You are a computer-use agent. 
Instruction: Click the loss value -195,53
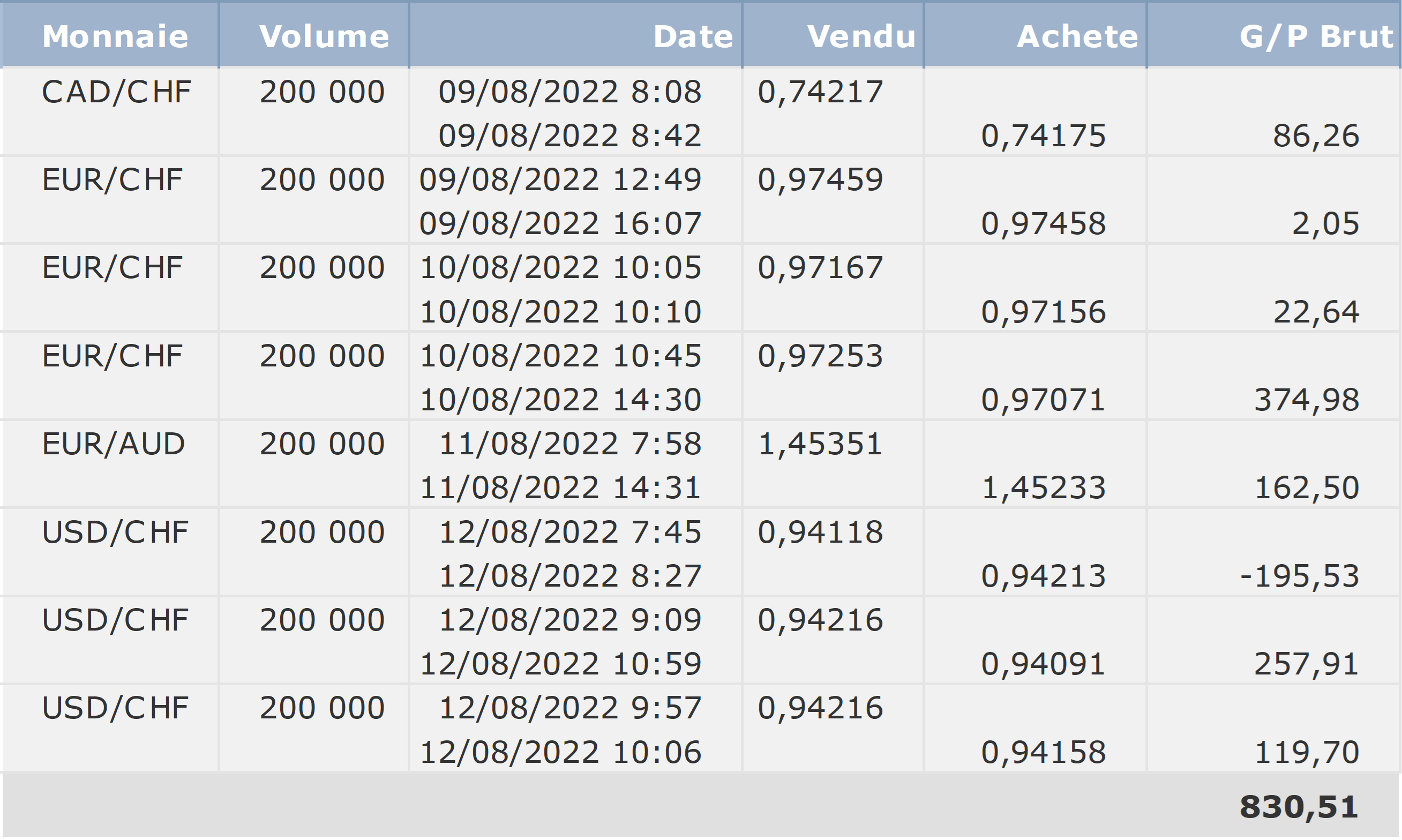click(1300, 576)
